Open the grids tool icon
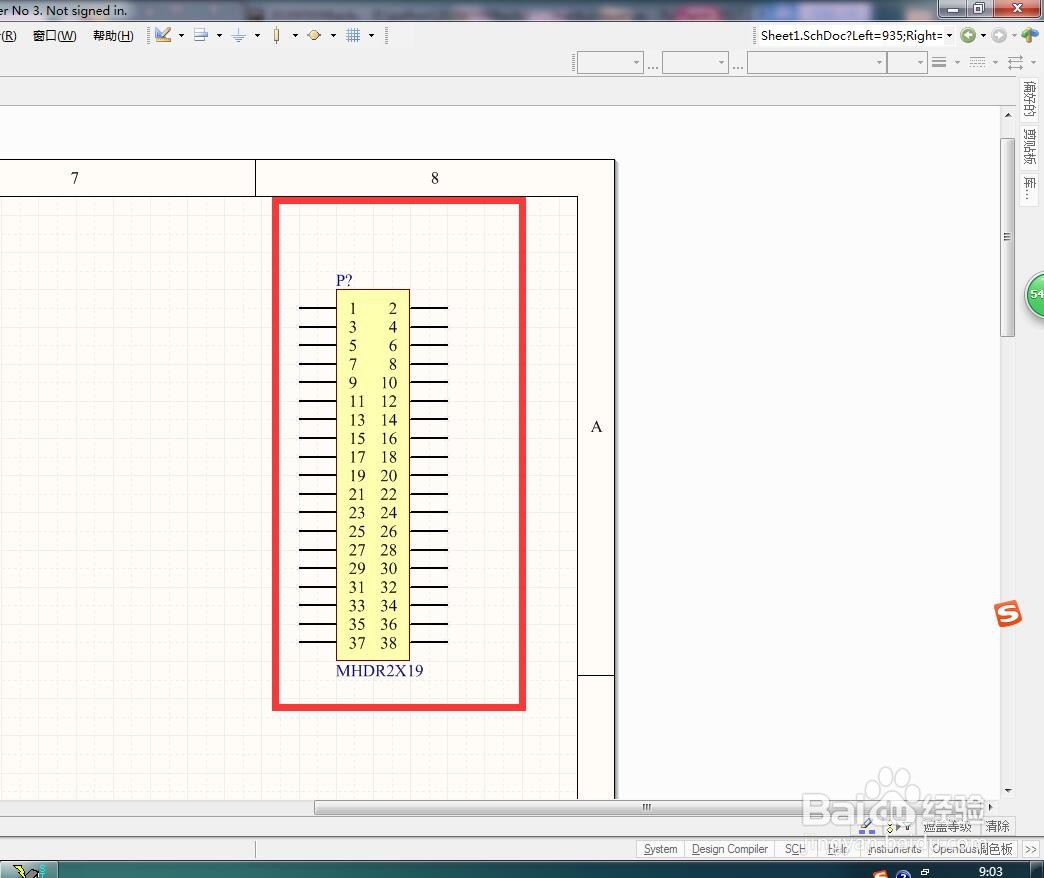The width and height of the screenshot is (1044, 878). (x=353, y=35)
